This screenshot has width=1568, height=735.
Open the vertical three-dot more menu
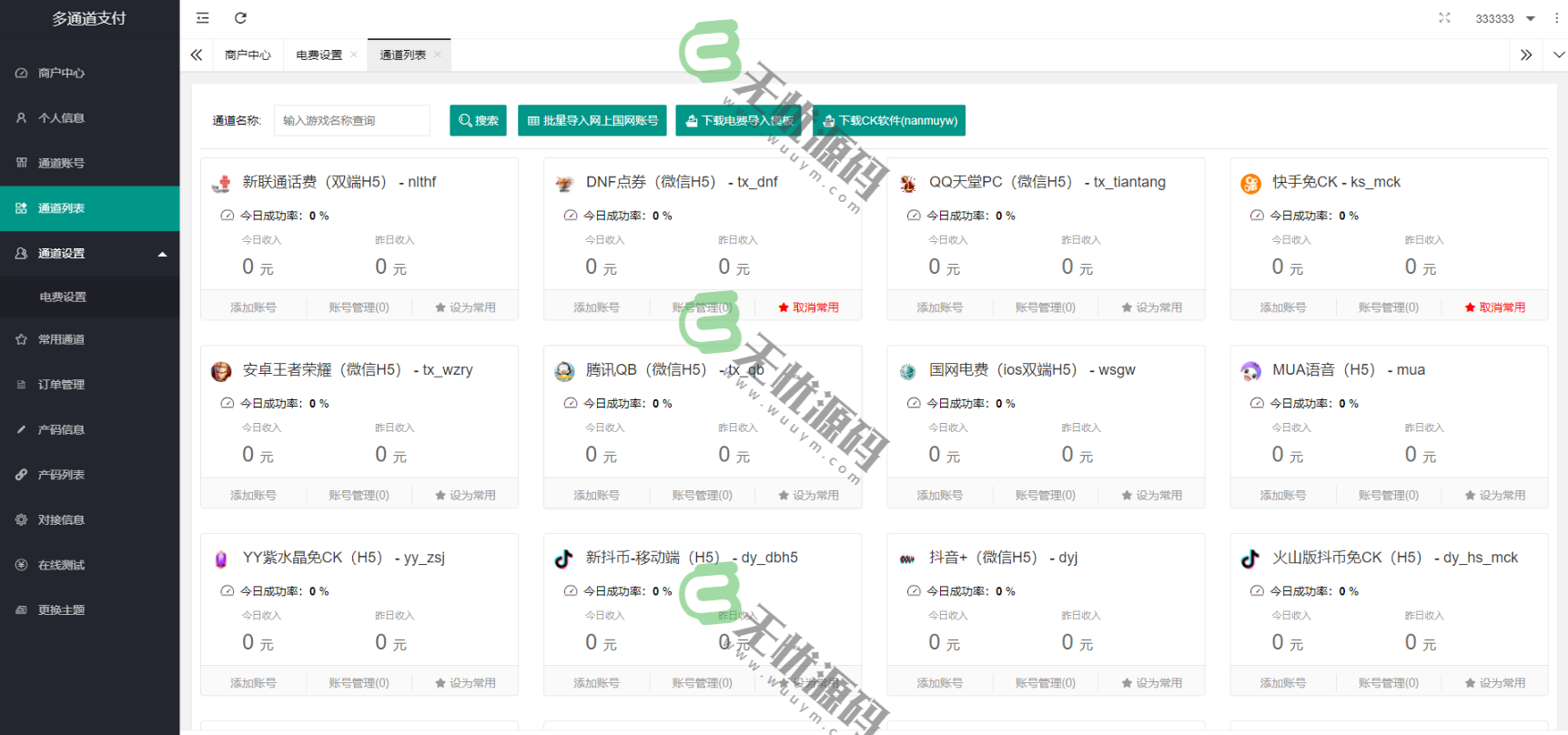(x=1556, y=18)
